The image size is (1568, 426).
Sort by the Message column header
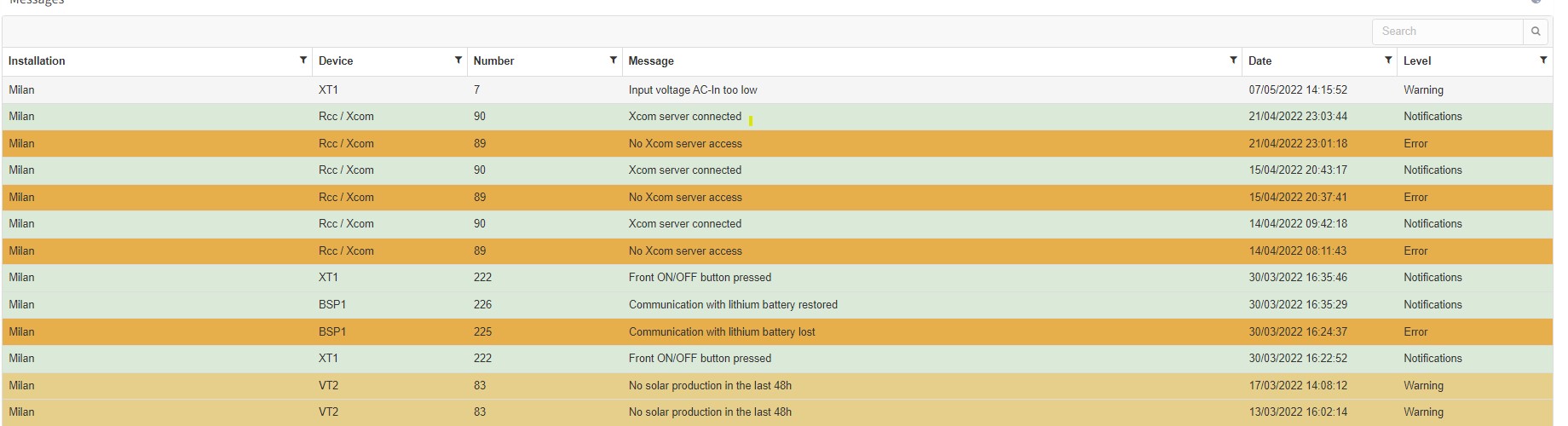coord(651,61)
